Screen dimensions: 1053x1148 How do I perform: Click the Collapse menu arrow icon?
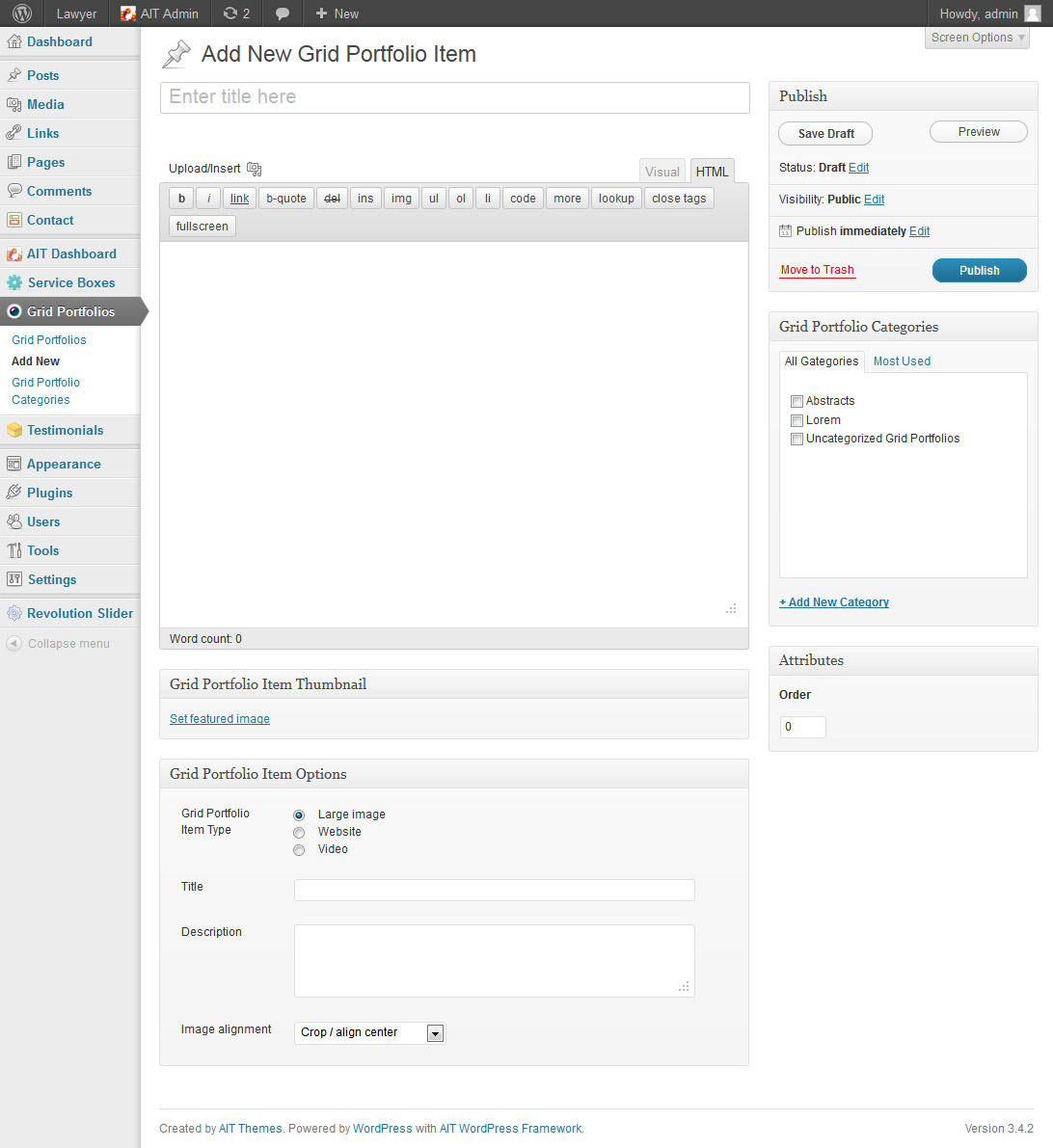[13, 643]
